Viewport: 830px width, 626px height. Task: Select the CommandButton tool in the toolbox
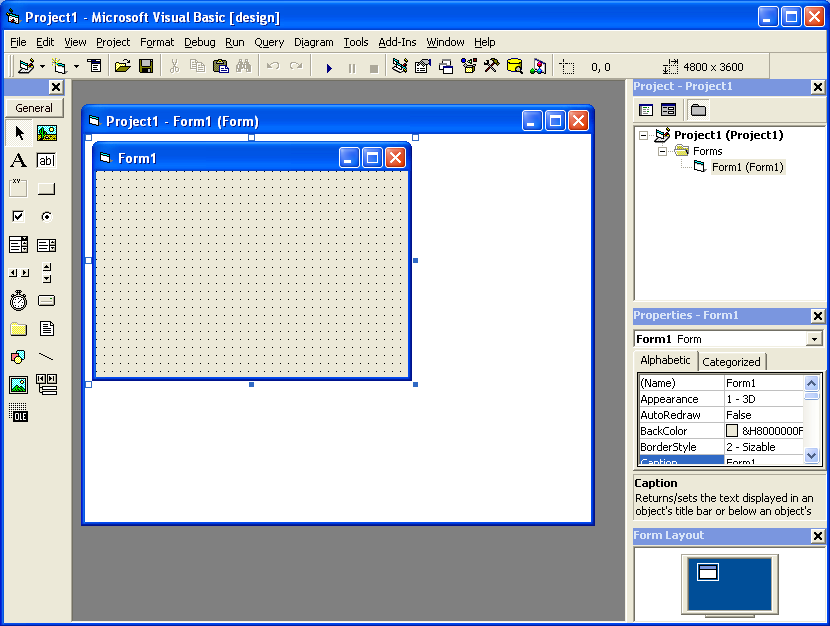pos(47,188)
